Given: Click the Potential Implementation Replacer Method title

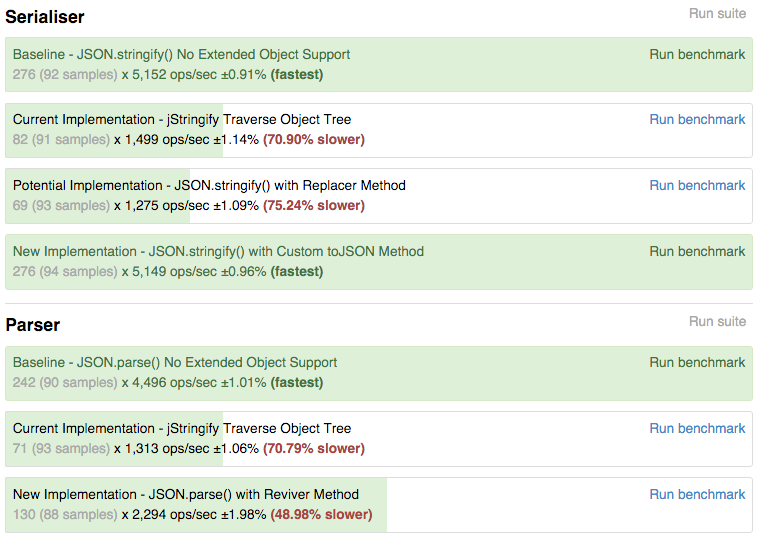Looking at the screenshot, I should click(209, 185).
